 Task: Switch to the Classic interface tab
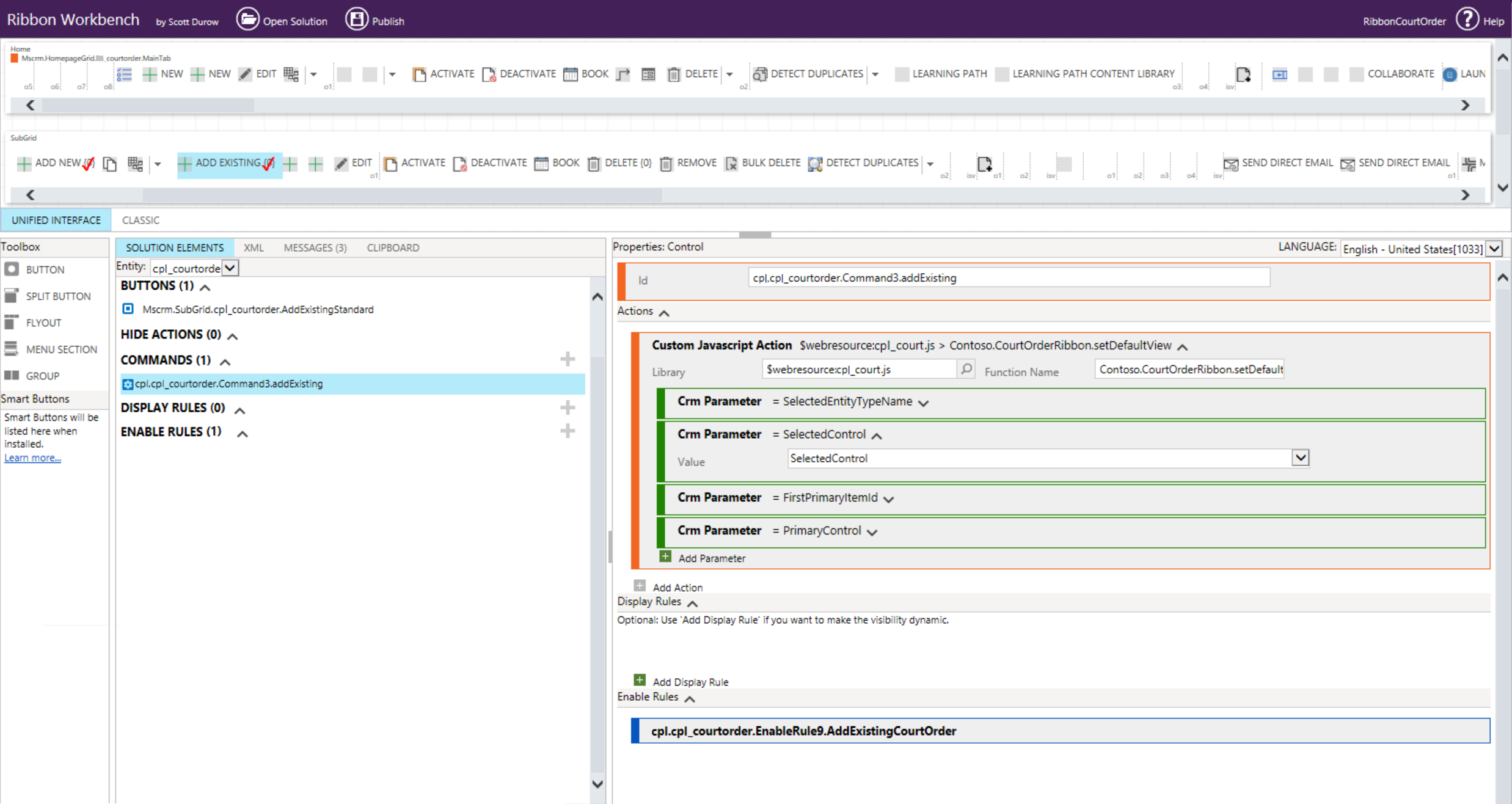(141, 220)
